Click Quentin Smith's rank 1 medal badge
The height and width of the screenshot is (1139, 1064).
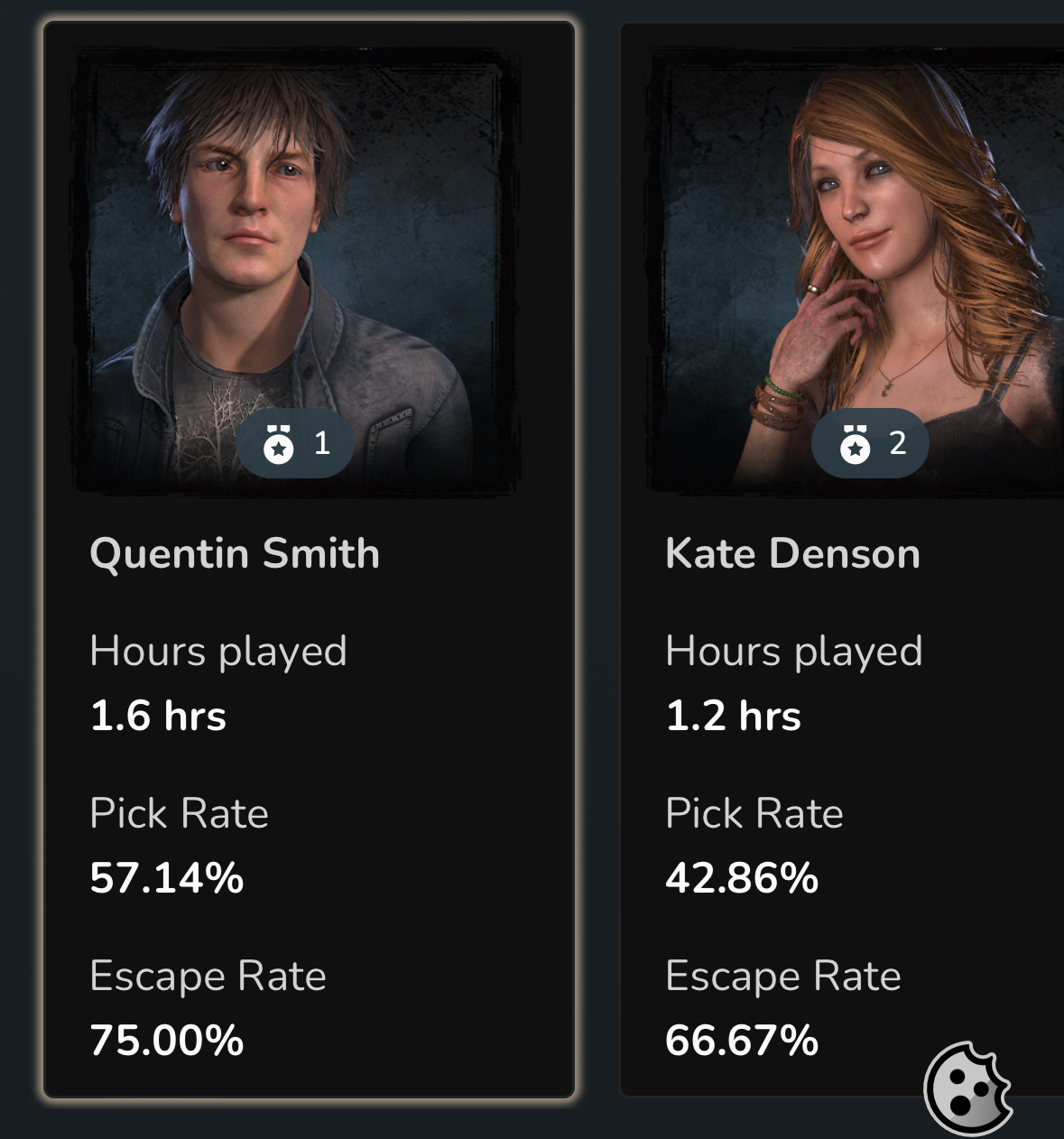point(295,443)
